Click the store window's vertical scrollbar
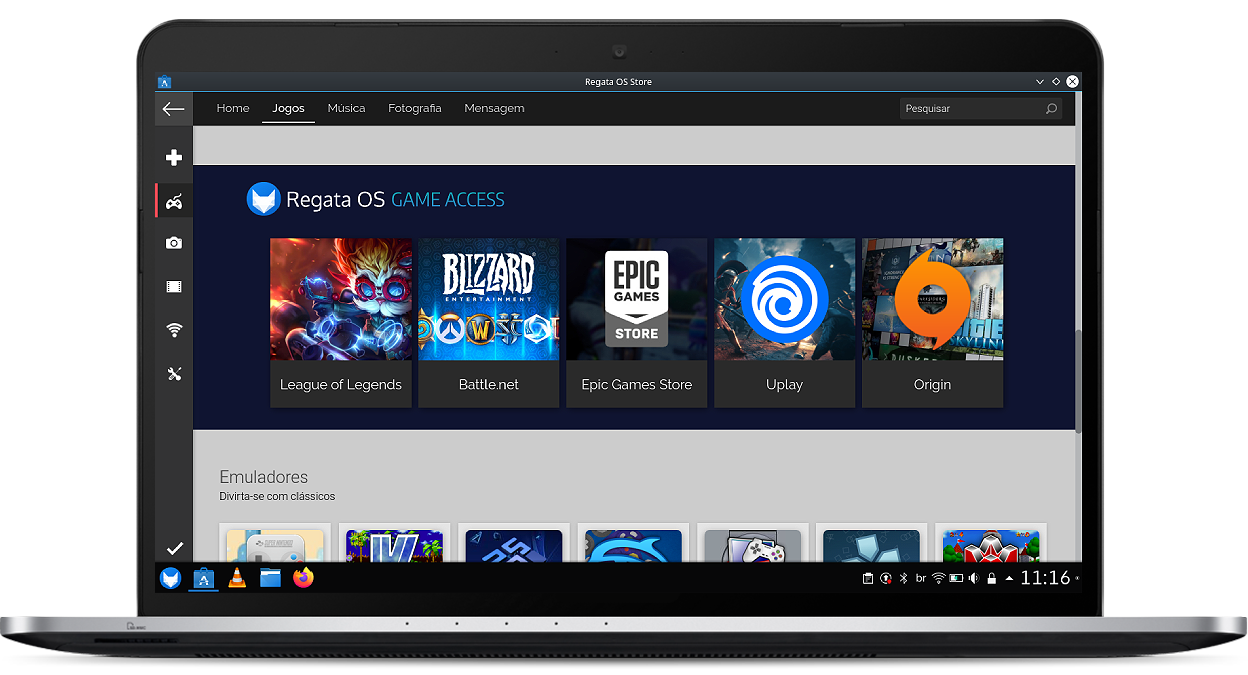The image size is (1248, 675). pos(1078,380)
